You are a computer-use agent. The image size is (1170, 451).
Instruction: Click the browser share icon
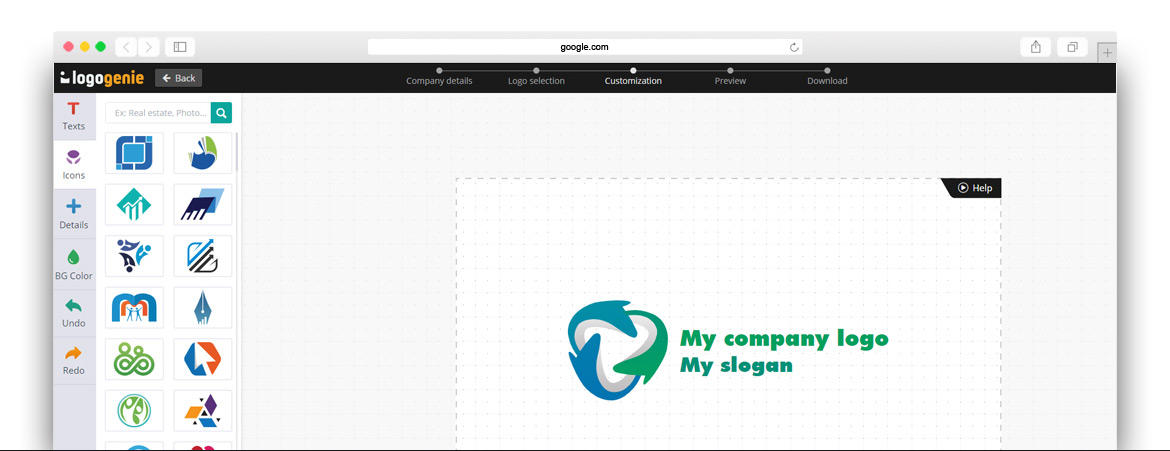pyautogui.click(x=1036, y=47)
